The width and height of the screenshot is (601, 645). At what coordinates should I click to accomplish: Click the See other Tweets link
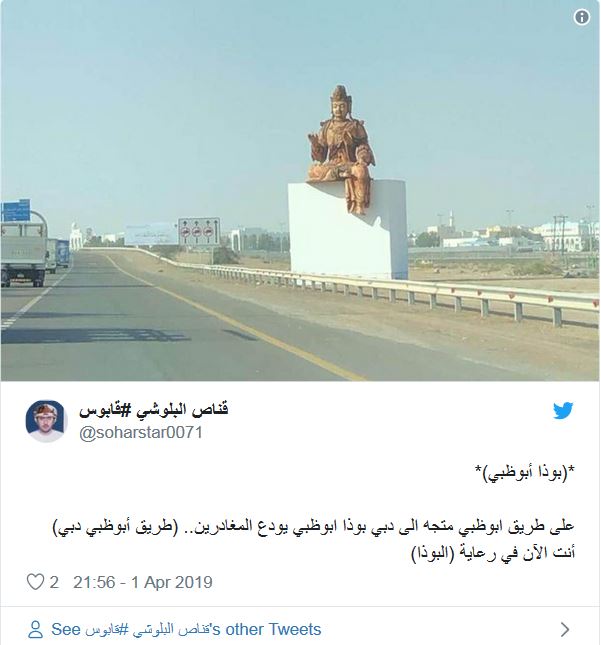point(186,629)
